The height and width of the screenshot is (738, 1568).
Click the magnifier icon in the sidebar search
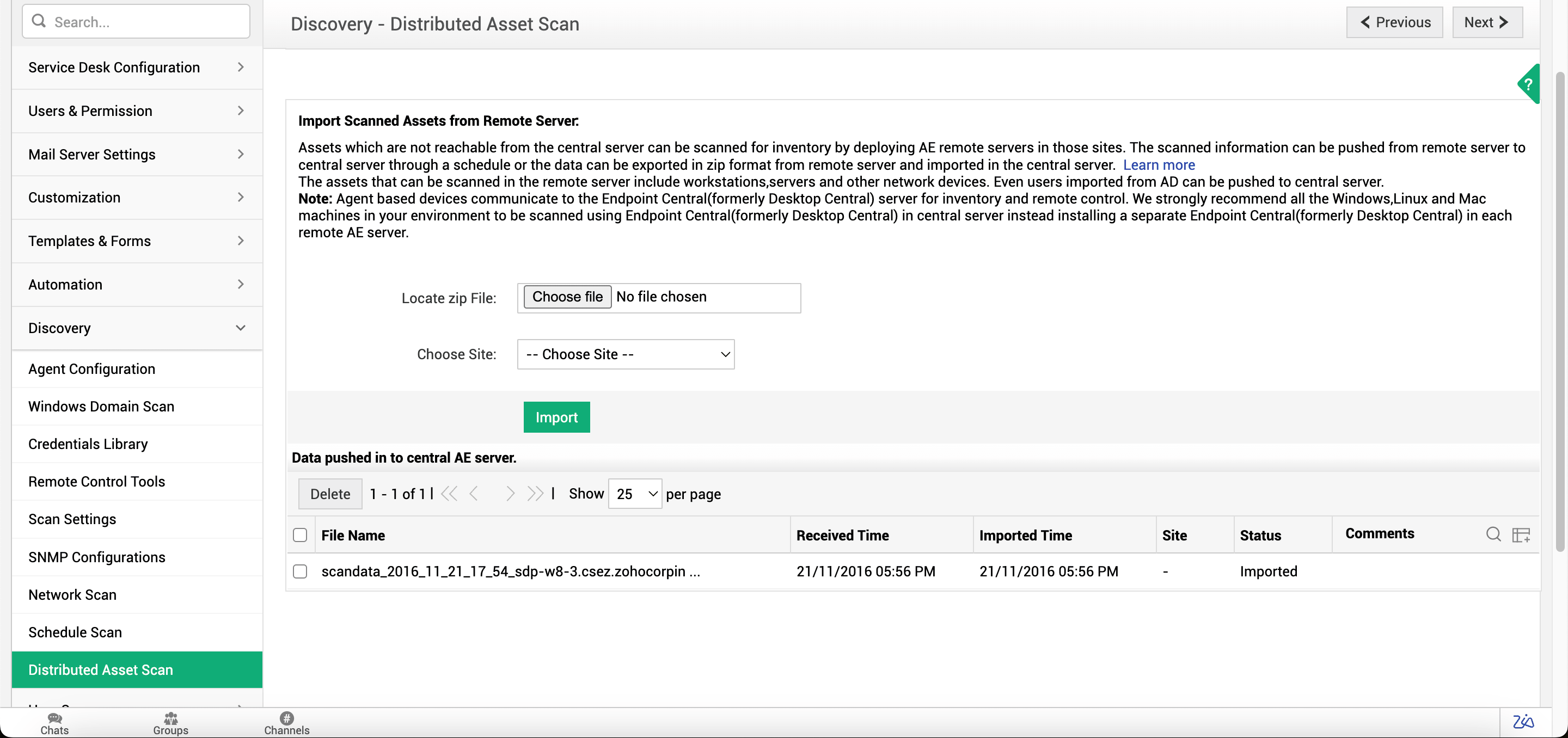38,21
